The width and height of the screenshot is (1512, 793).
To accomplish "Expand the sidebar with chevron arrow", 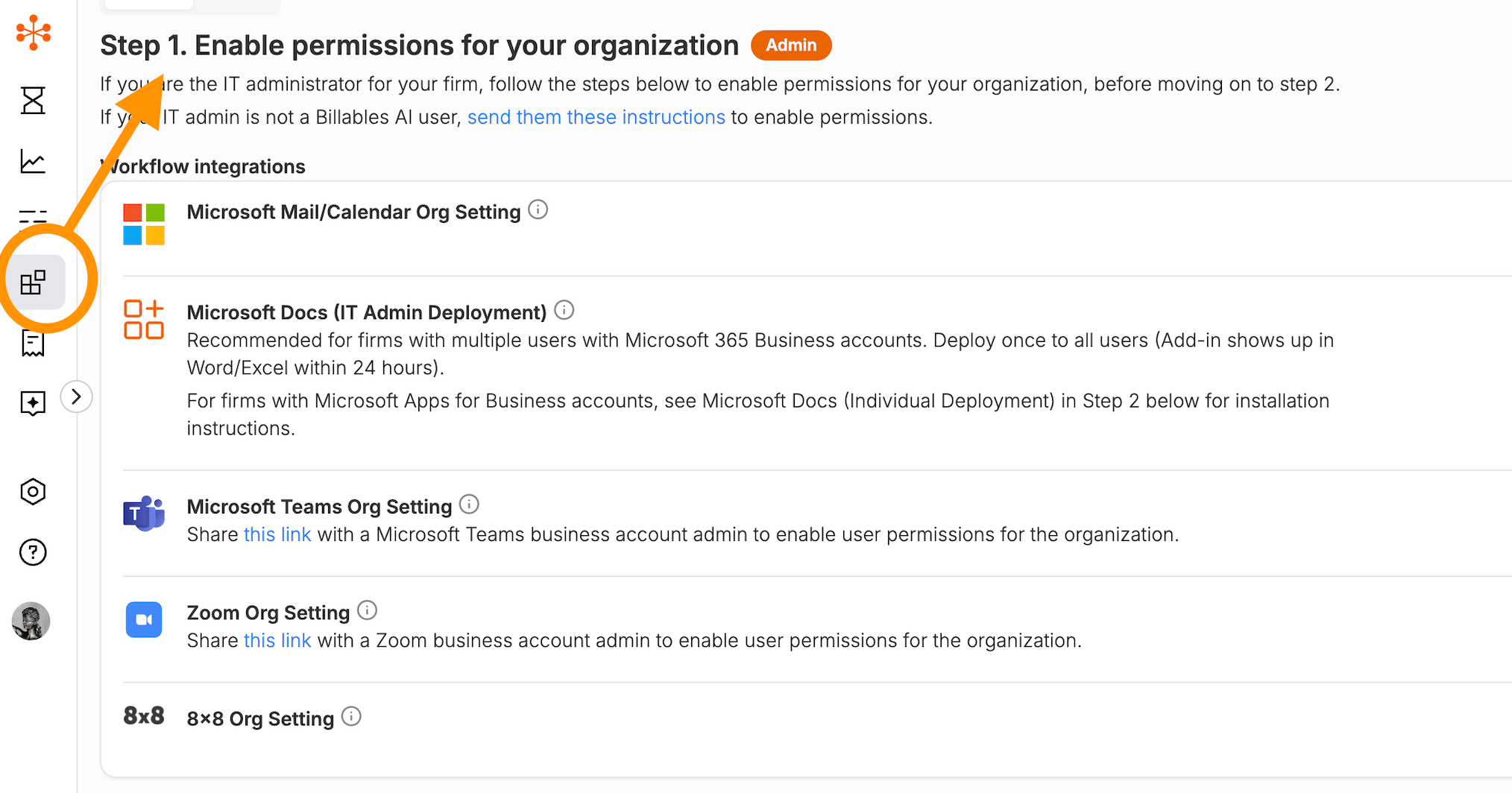I will 76,396.
